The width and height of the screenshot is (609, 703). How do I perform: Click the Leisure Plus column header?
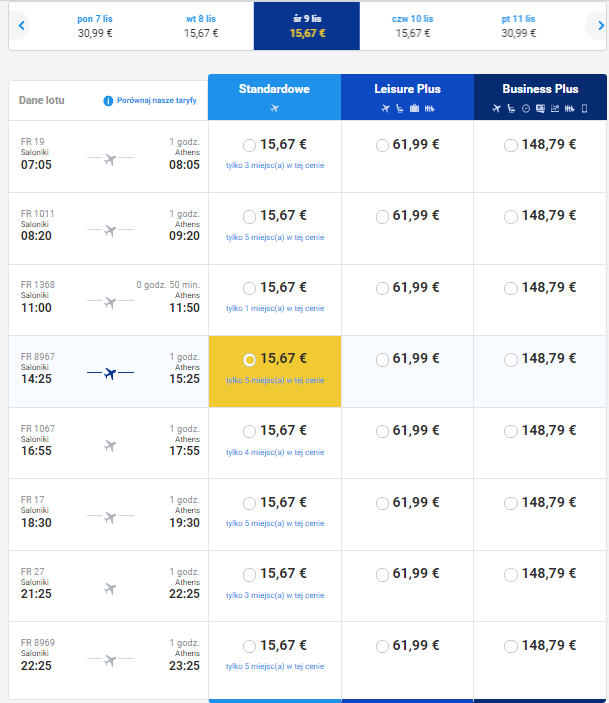pos(408,97)
